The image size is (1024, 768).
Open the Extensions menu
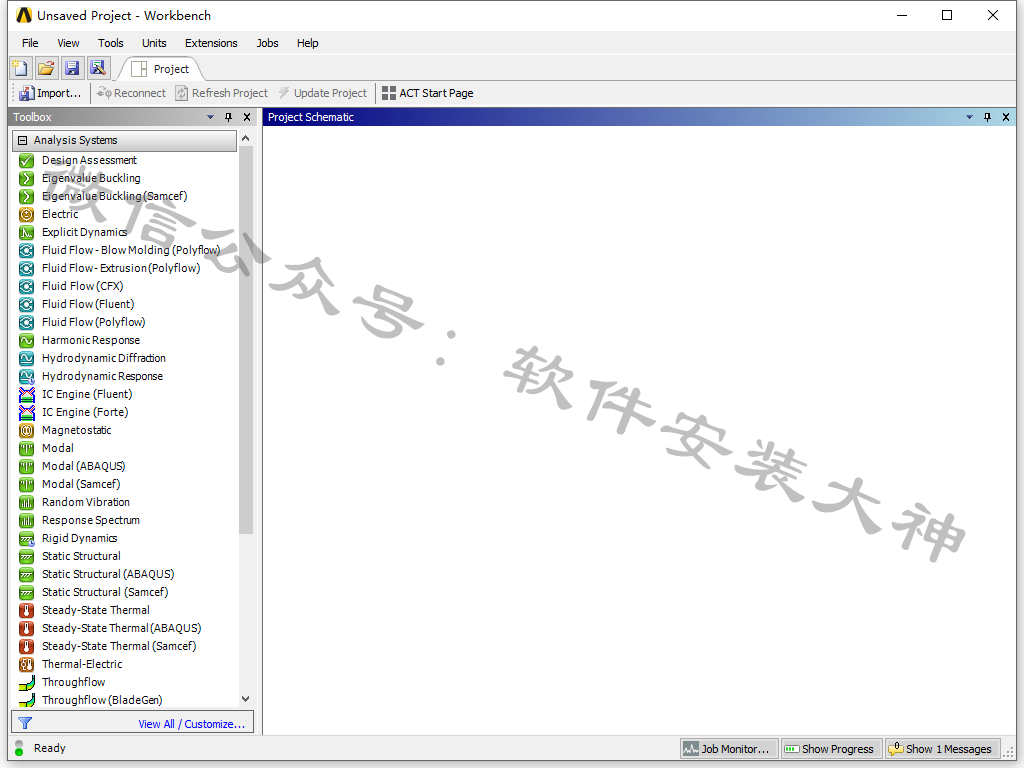point(211,43)
